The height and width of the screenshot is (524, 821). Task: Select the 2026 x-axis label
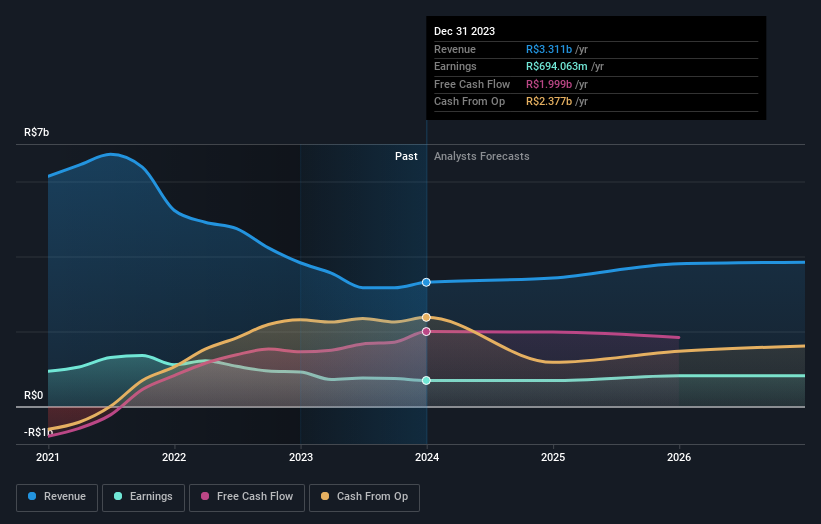click(x=679, y=457)
